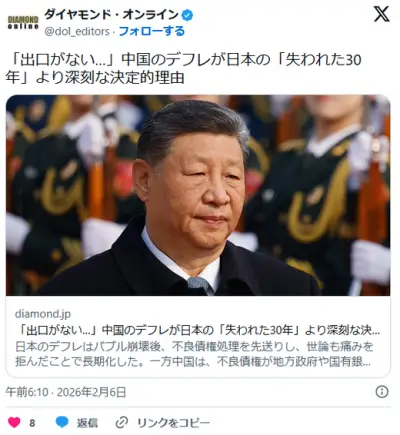Open the @dol_editors handle

(x=77, y=31)
